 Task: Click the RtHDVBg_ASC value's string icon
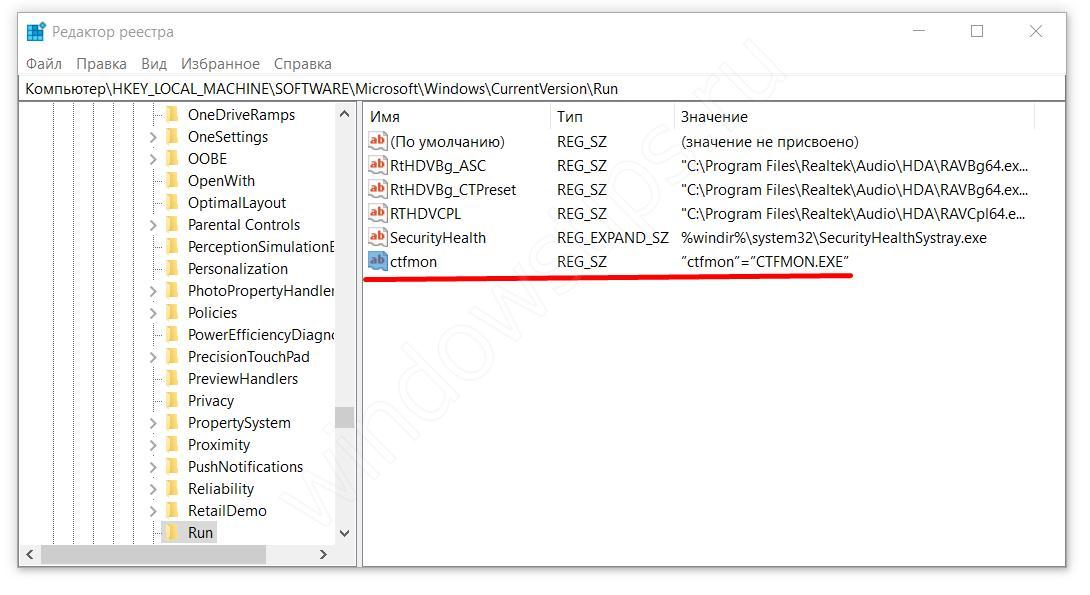point(377,165)
